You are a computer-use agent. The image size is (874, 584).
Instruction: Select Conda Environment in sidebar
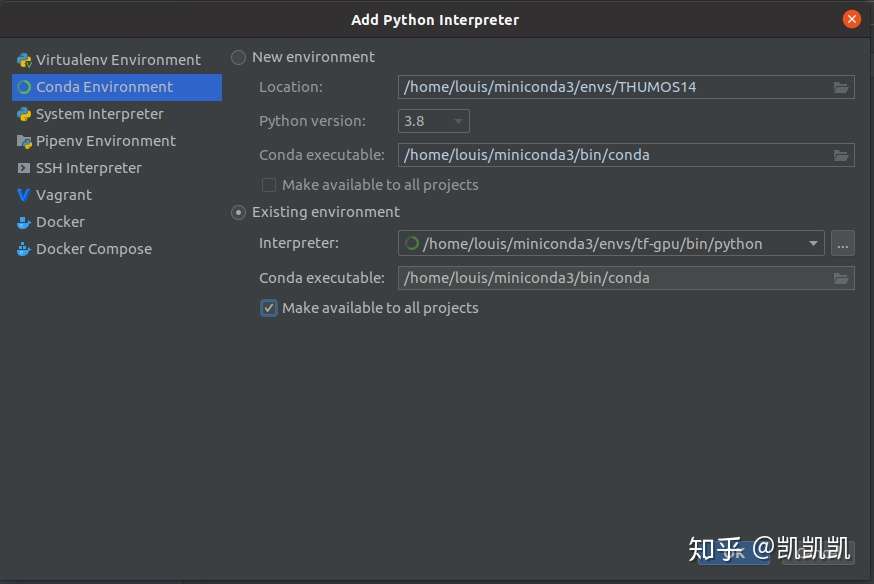[117, 87]
